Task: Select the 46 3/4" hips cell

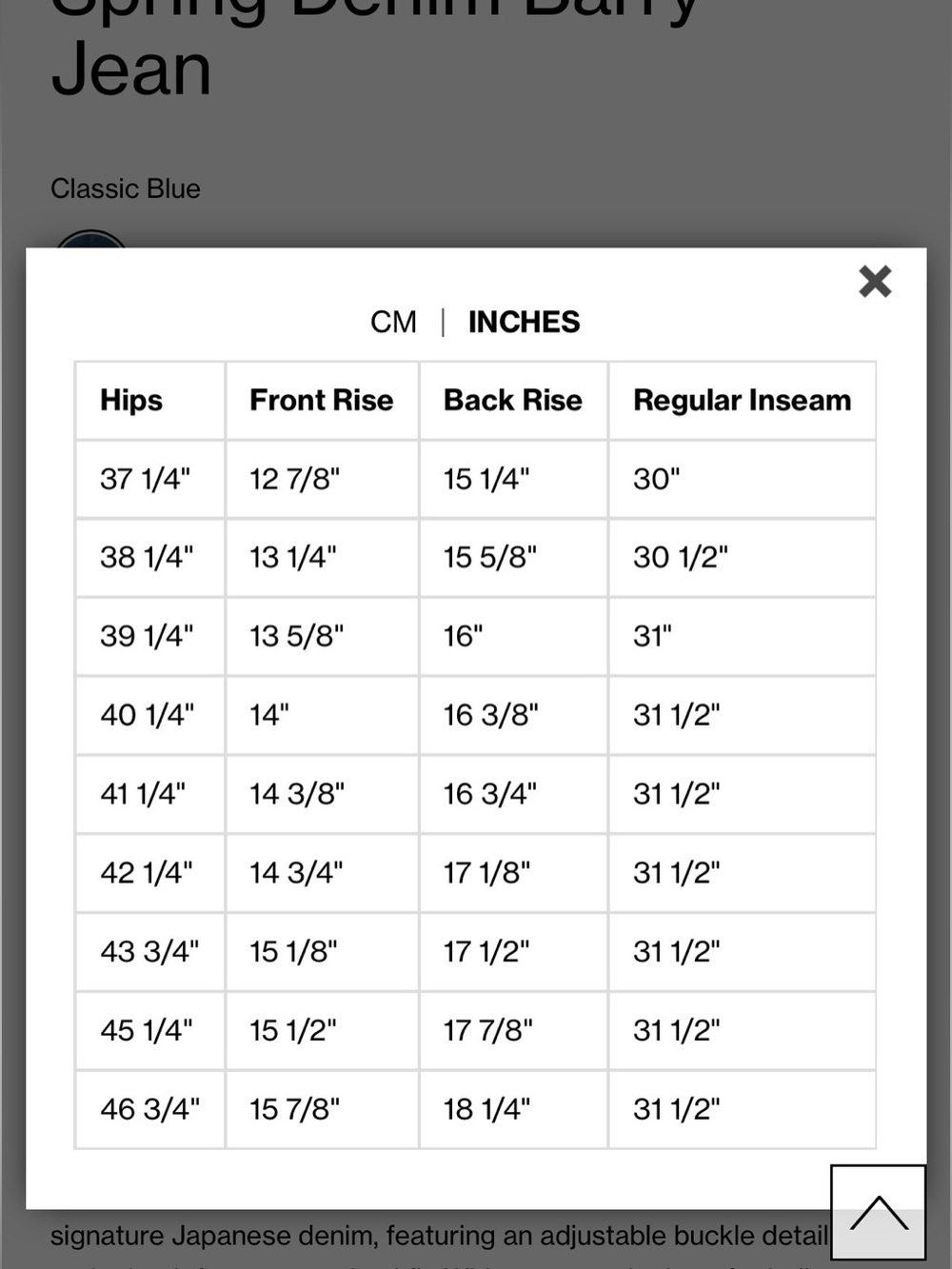Action: pos(150,1109)
